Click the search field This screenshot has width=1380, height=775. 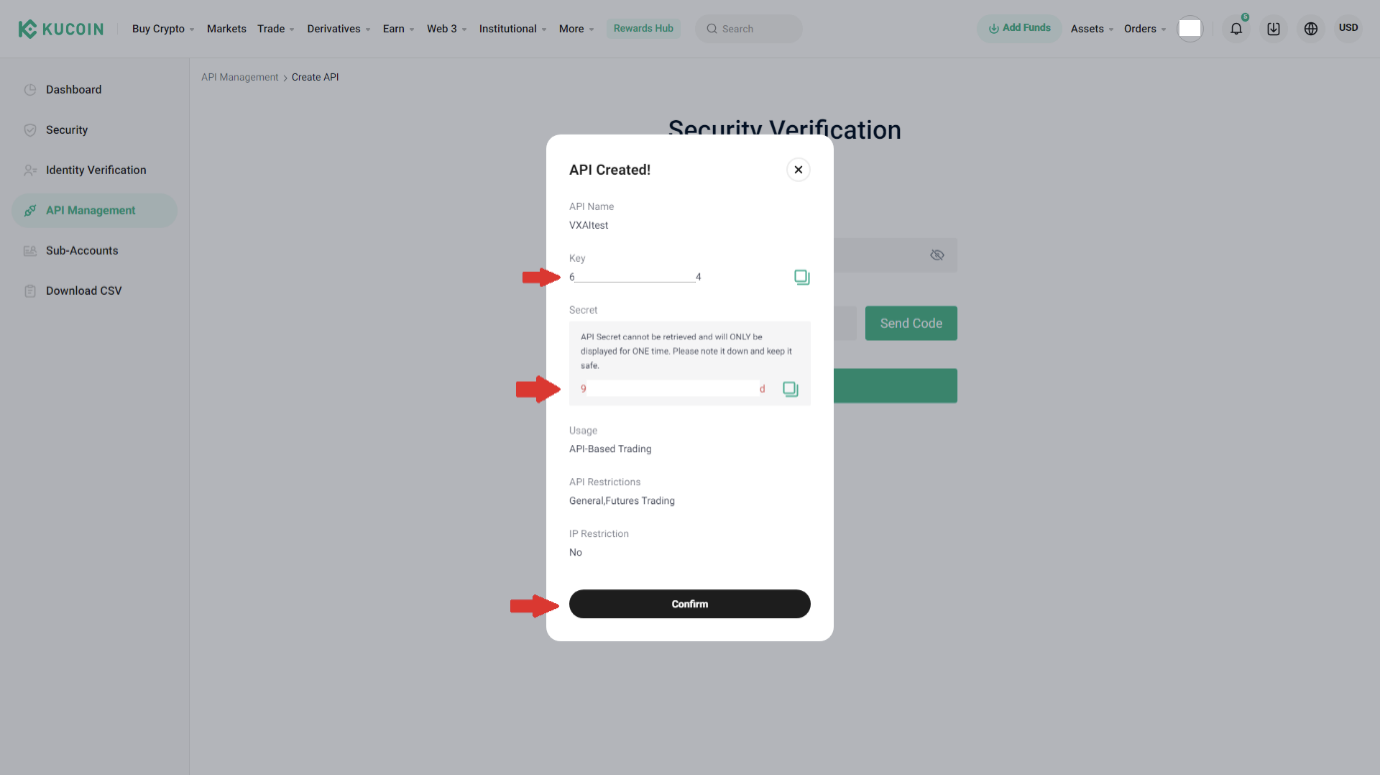click(749, 29)
